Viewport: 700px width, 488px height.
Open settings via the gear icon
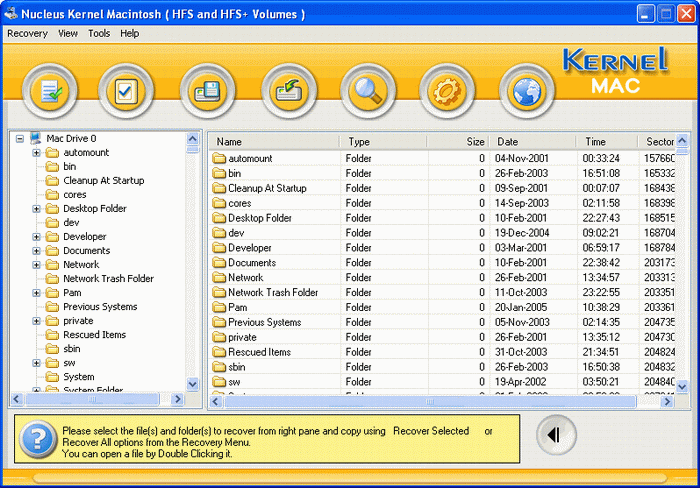pos(447,92)
